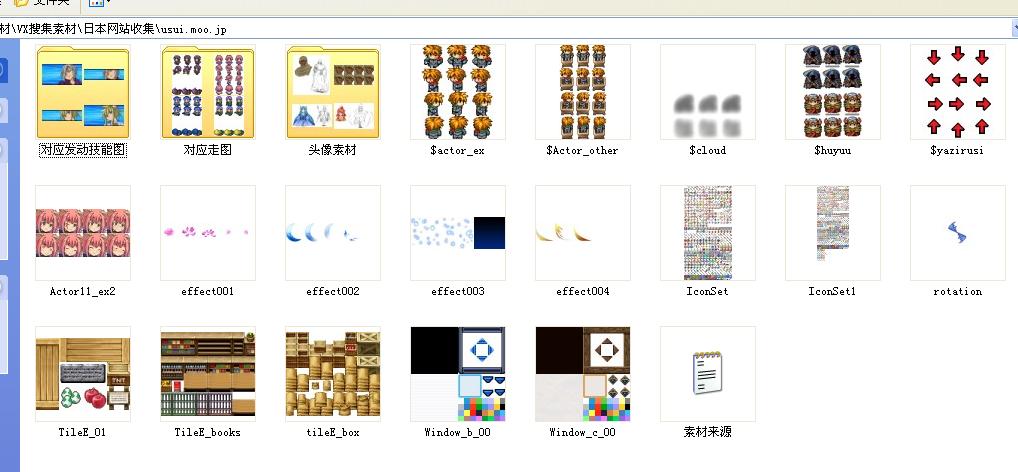Select the $yazirusi red arrows thumbnail

click(958, 92)
